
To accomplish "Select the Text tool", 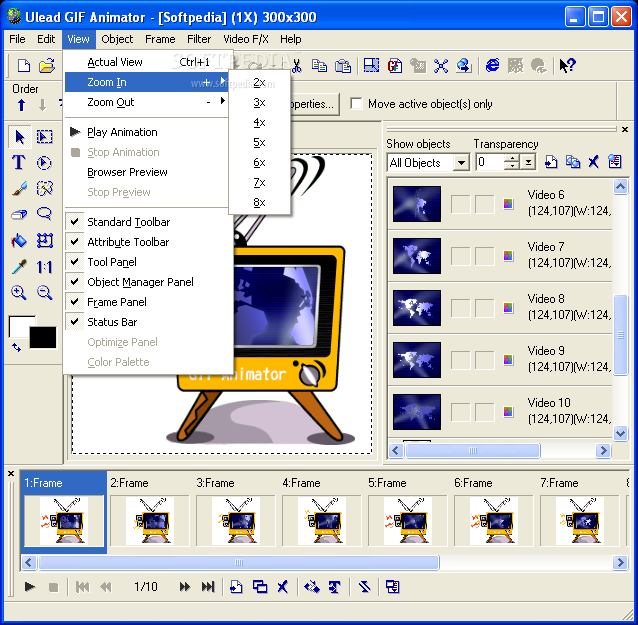I will coord(18,162).
